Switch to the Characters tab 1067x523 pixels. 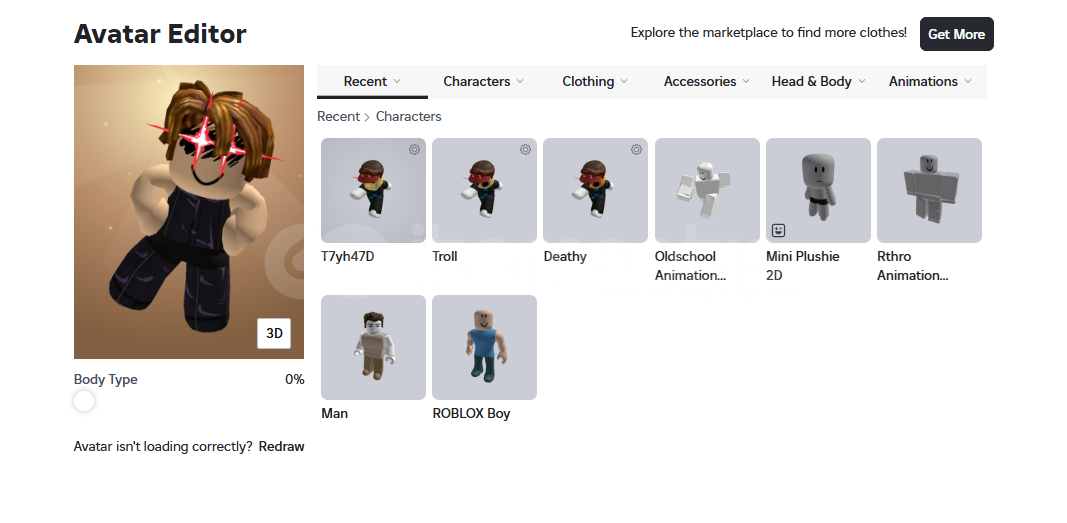(483, 82)
